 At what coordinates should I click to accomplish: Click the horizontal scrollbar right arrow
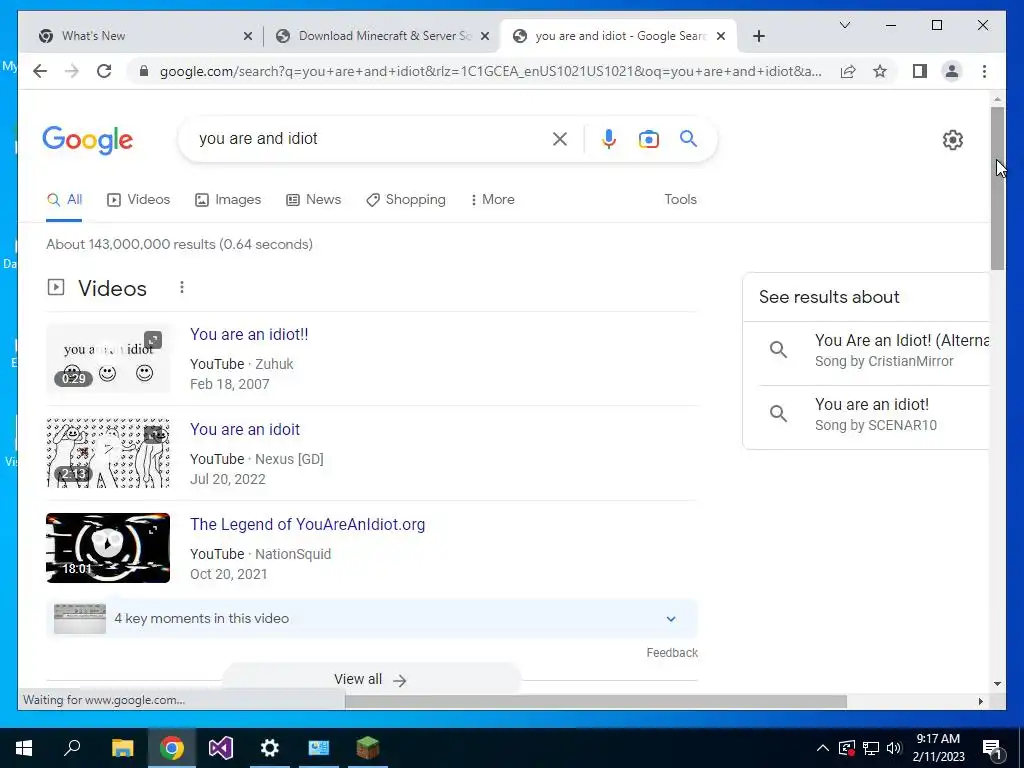click(x=980, y=701)
